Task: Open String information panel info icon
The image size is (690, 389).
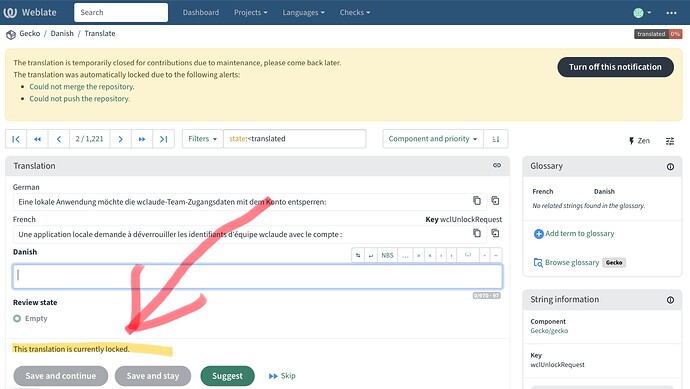Action: pyautogui.click(x=670, y=300)
